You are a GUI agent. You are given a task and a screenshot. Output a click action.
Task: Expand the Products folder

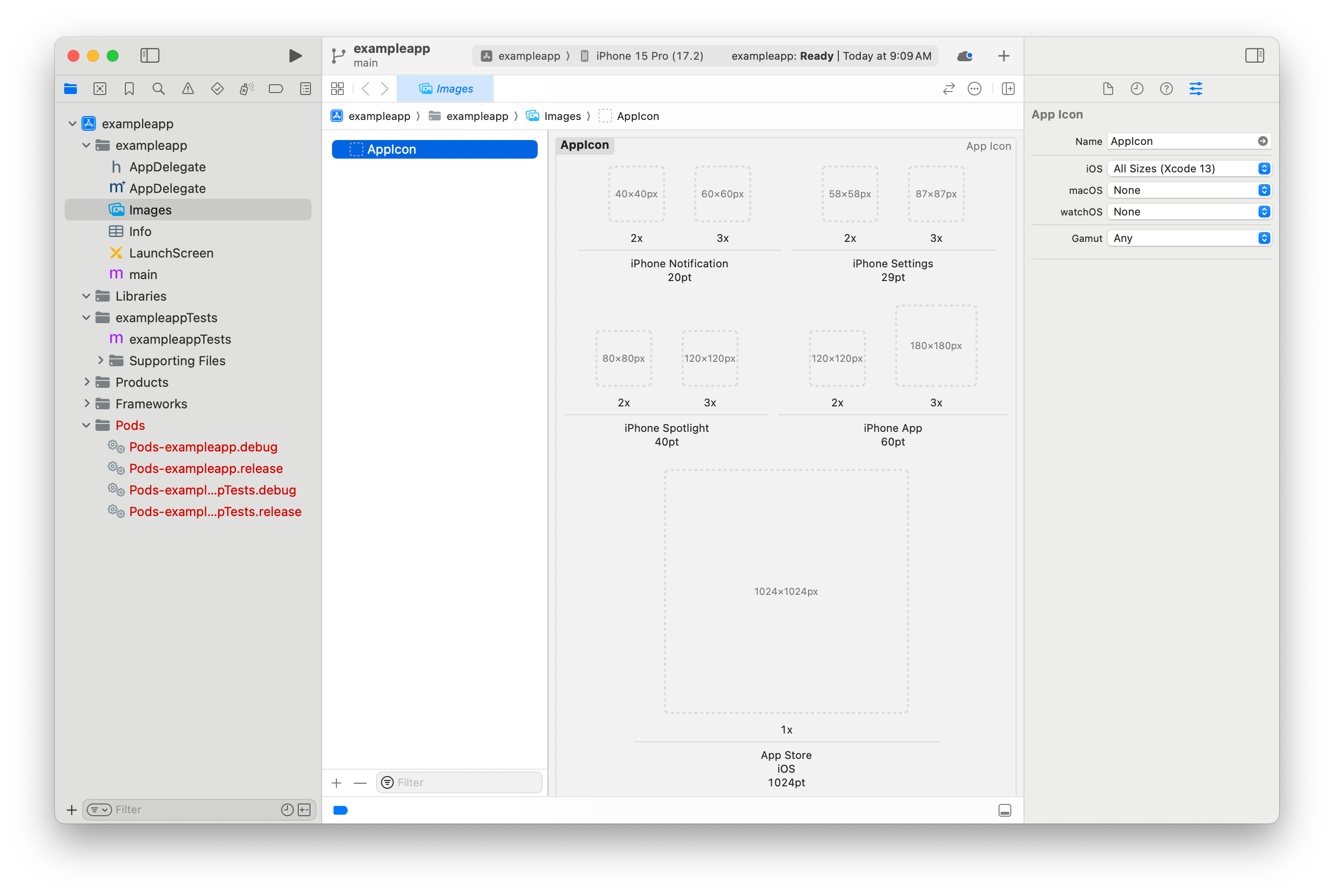tap(87, 382)
